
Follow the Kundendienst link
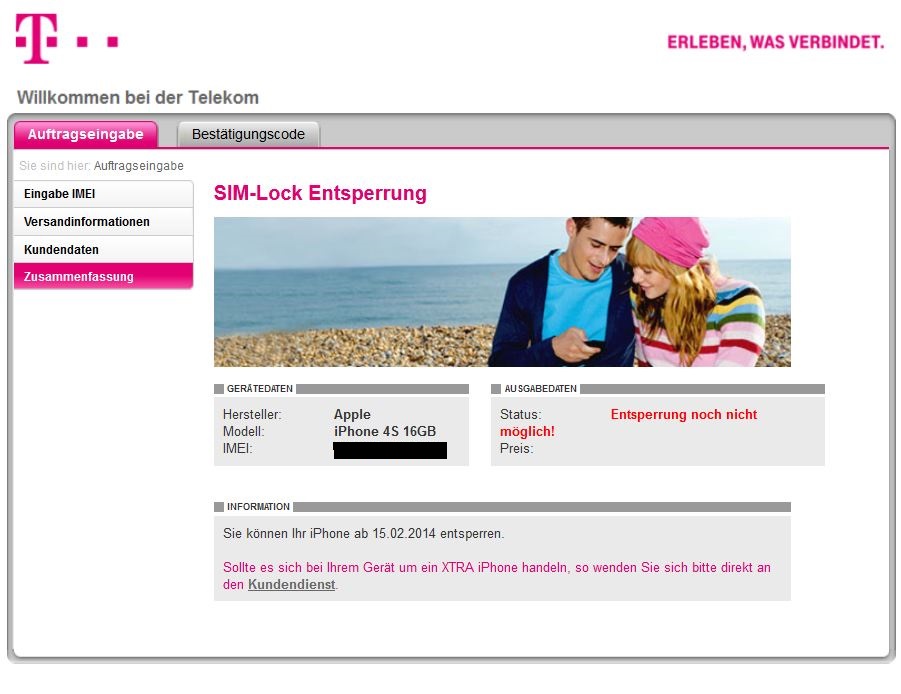(291, 585)
